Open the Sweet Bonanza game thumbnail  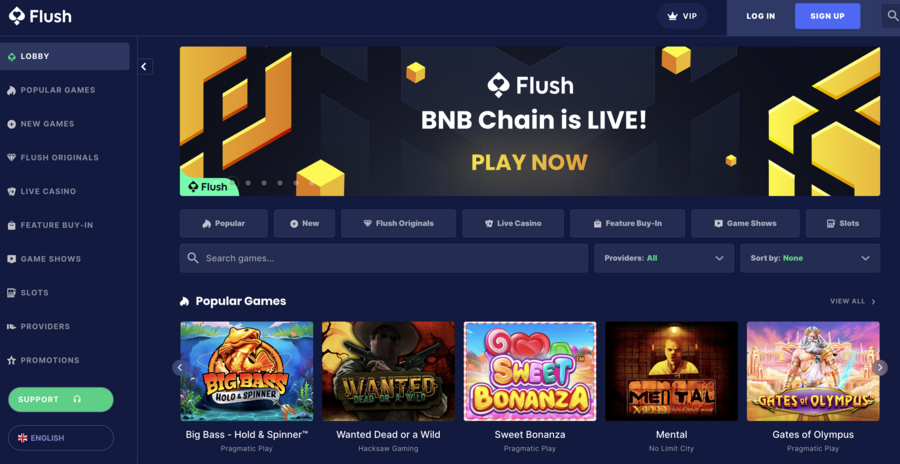(530, 371)
